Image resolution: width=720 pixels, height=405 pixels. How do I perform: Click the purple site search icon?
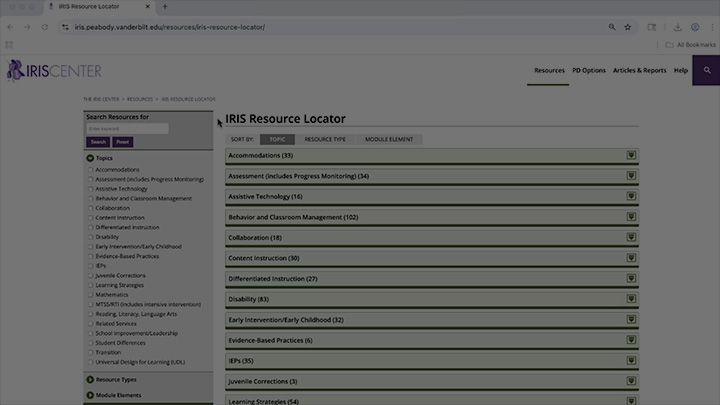tap(707, 71)
